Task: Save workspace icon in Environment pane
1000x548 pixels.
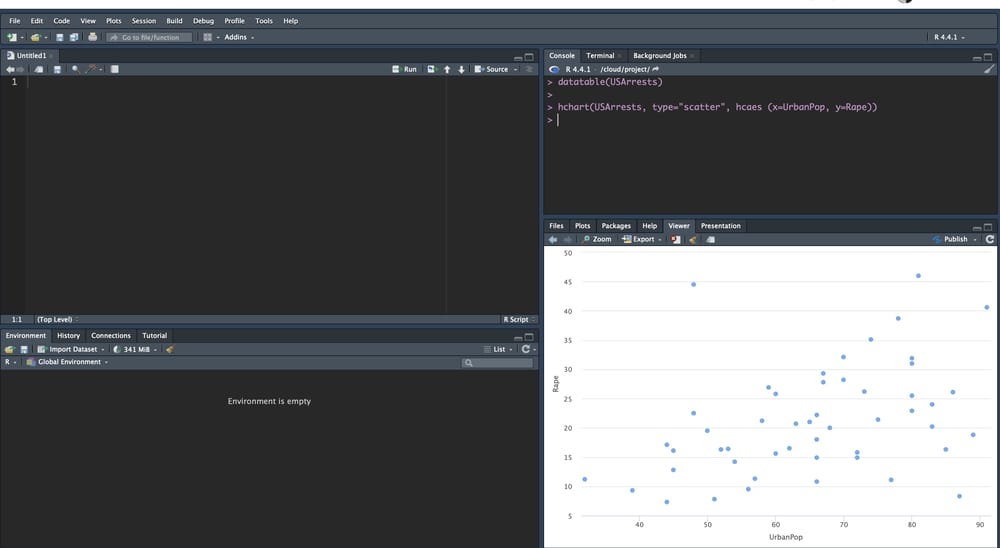Action: click(x=24, y=350)
